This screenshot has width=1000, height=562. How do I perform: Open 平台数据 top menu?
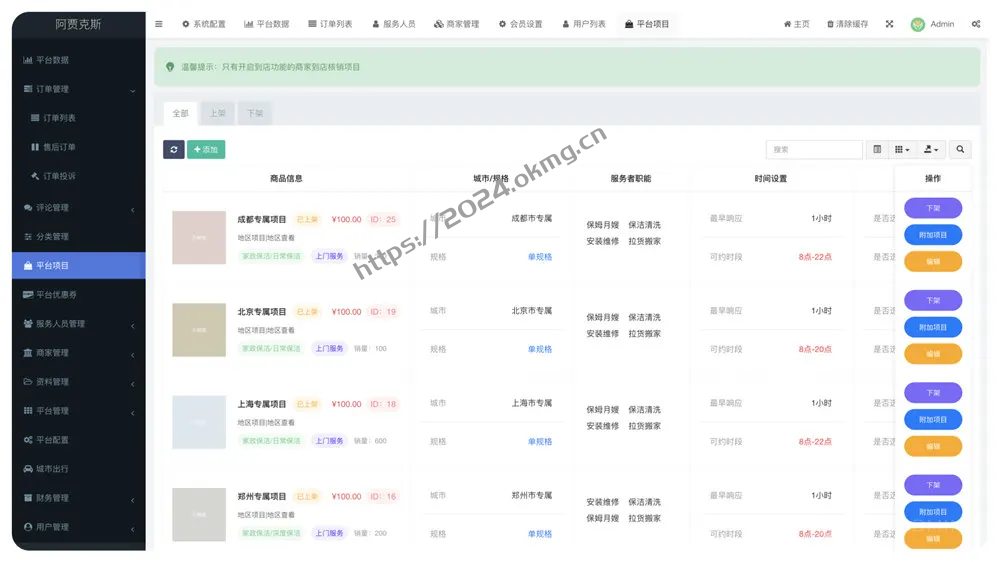[x=267, y=24]
